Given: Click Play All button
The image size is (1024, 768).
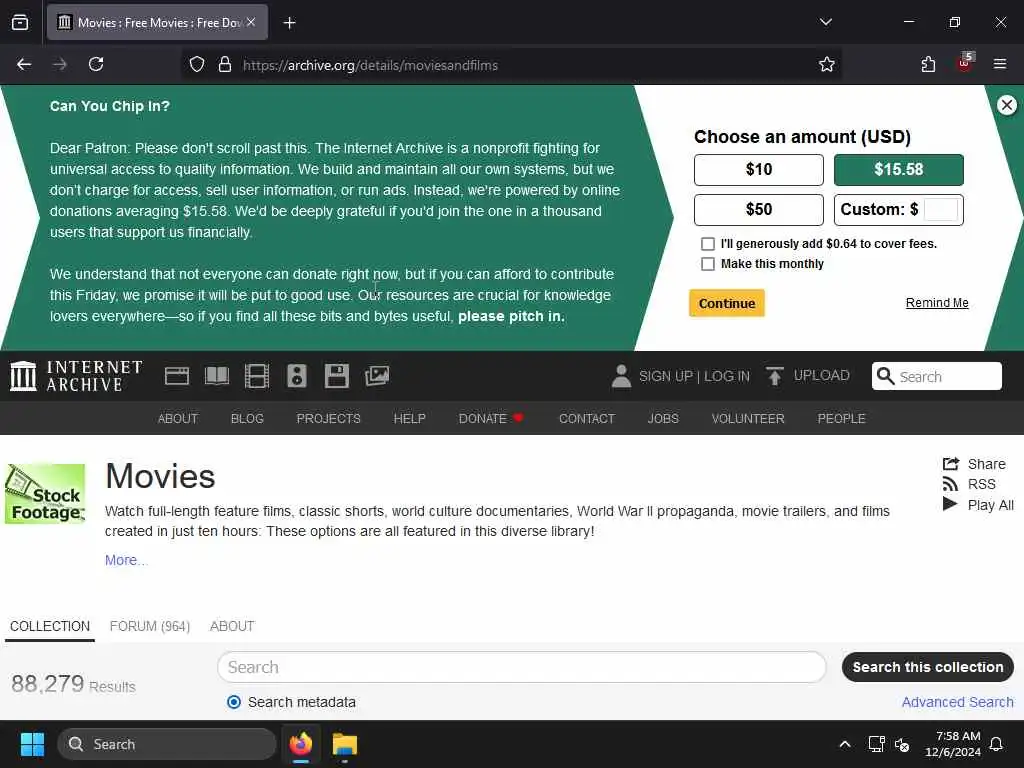Looking at the screenshot, I should tap(978, 505).
